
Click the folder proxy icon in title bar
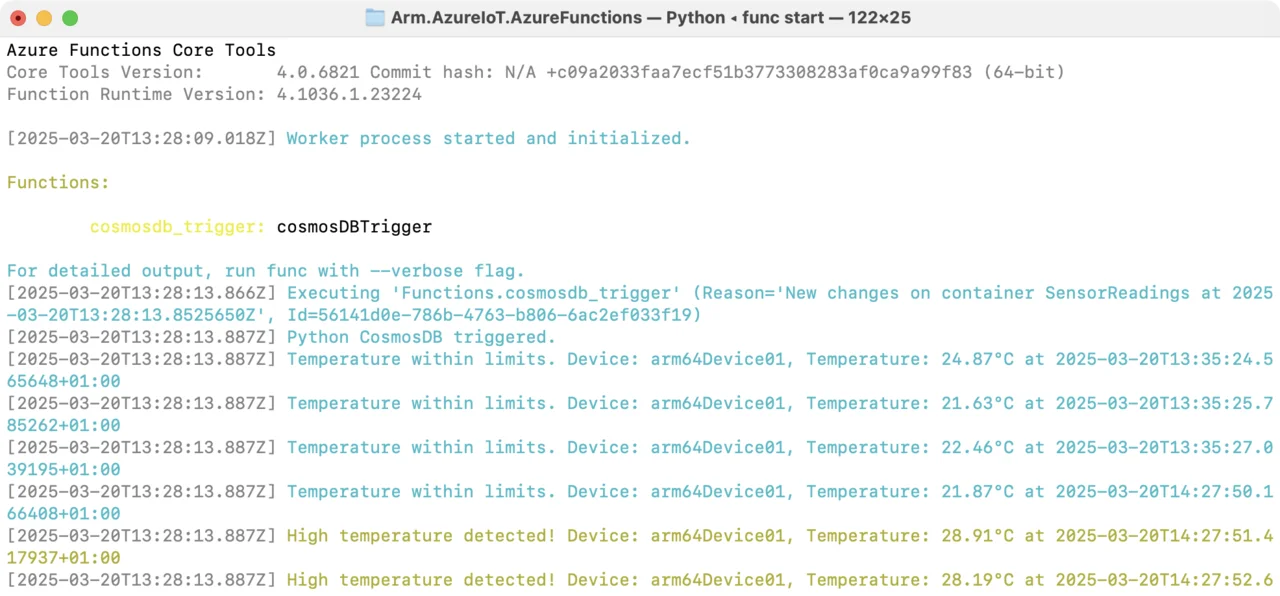[x=375, y=18]
